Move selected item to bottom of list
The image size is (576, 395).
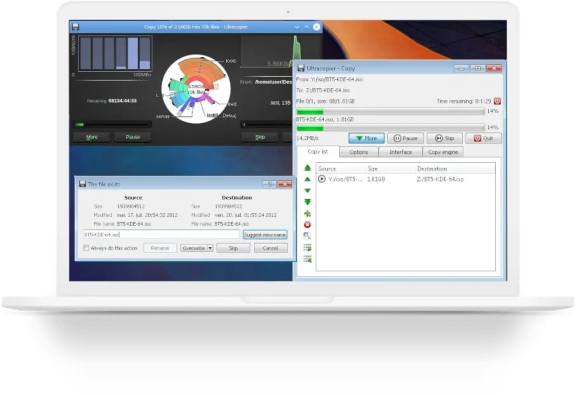coord(307,202)
